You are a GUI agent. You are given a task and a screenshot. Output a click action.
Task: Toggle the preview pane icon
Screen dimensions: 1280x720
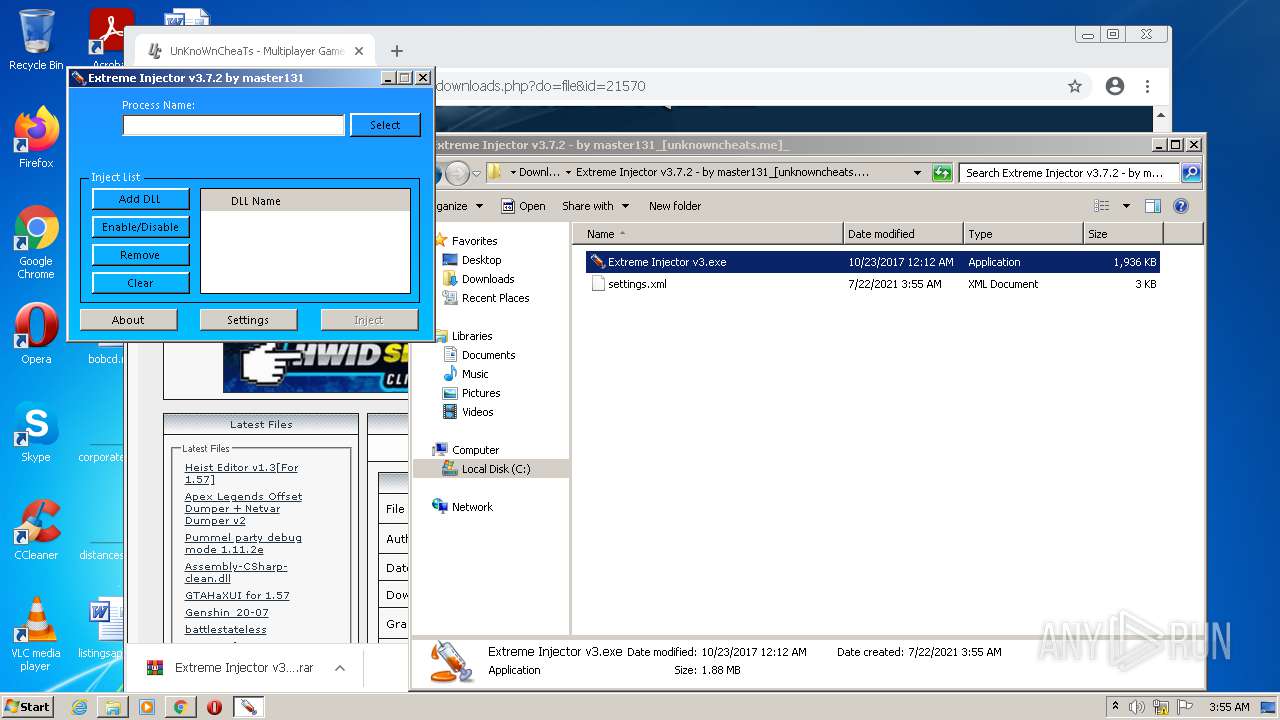(1153, 206)
